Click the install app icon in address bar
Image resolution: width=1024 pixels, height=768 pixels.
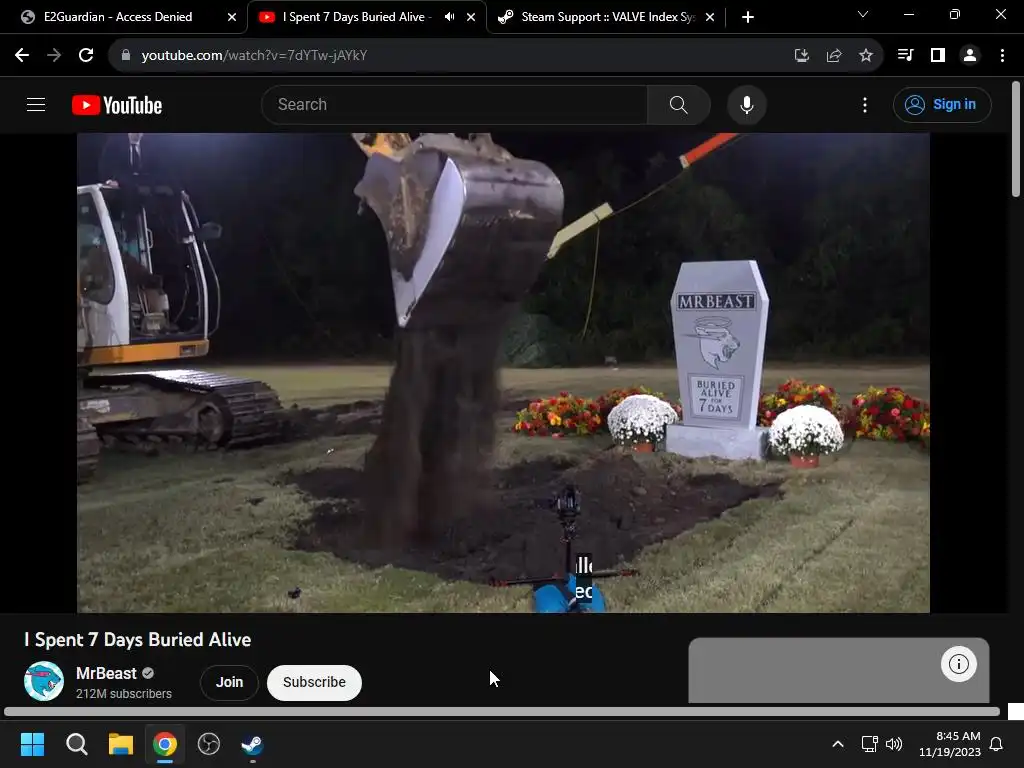(x=802, y=56)
